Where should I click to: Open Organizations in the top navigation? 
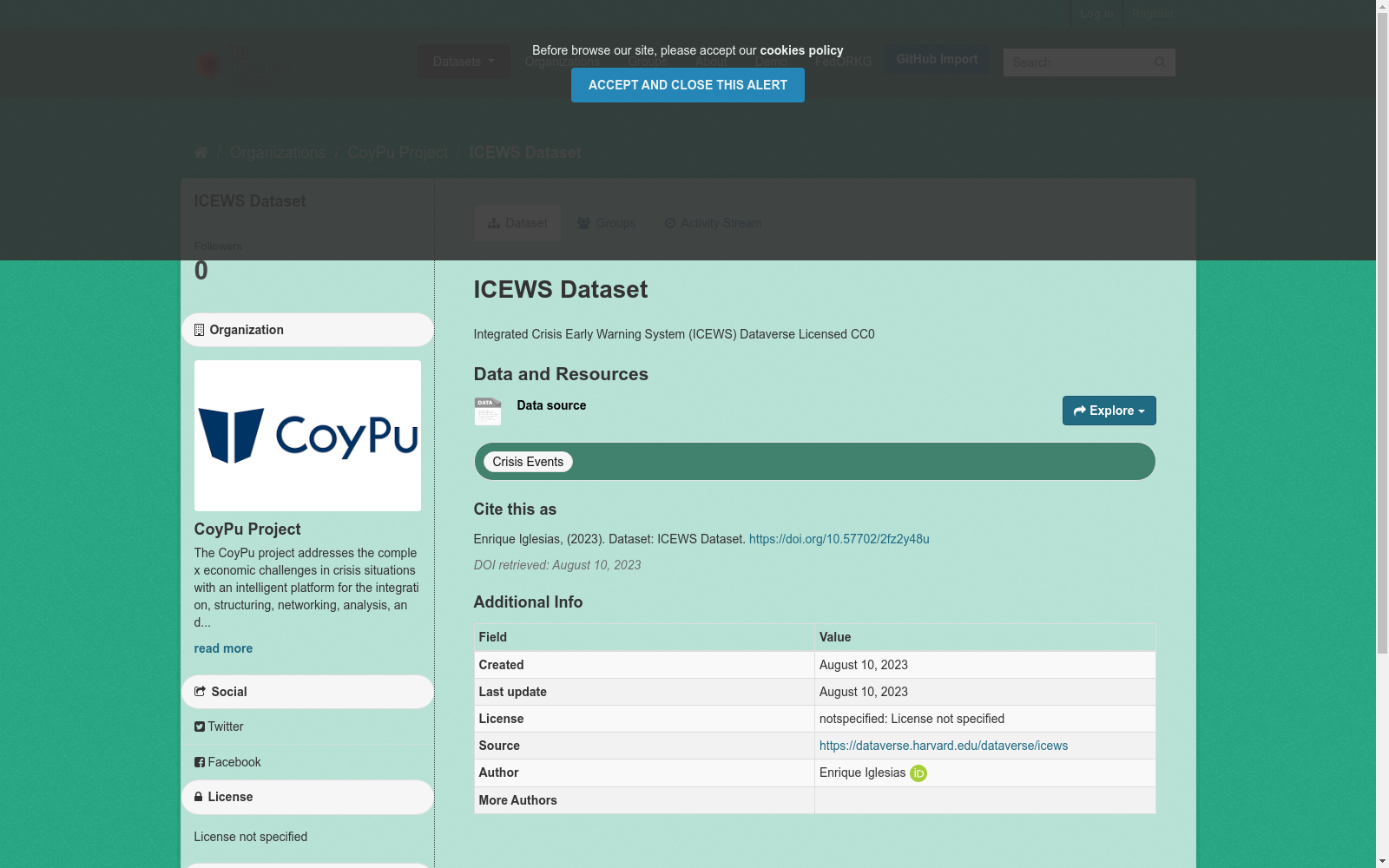563,62
